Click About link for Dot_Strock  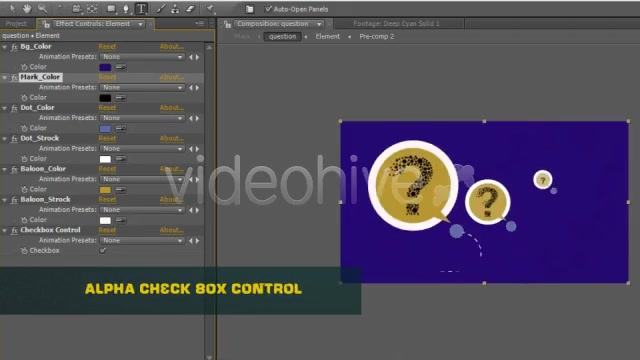[171, 138]
